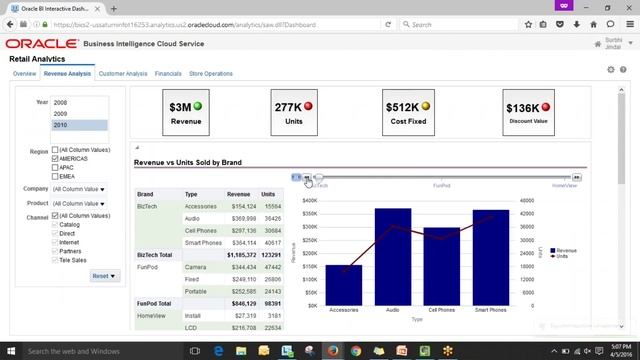Screen dimensions: 640x360
Task: Open the user account menu arrow
Action: tap(631, 43)
